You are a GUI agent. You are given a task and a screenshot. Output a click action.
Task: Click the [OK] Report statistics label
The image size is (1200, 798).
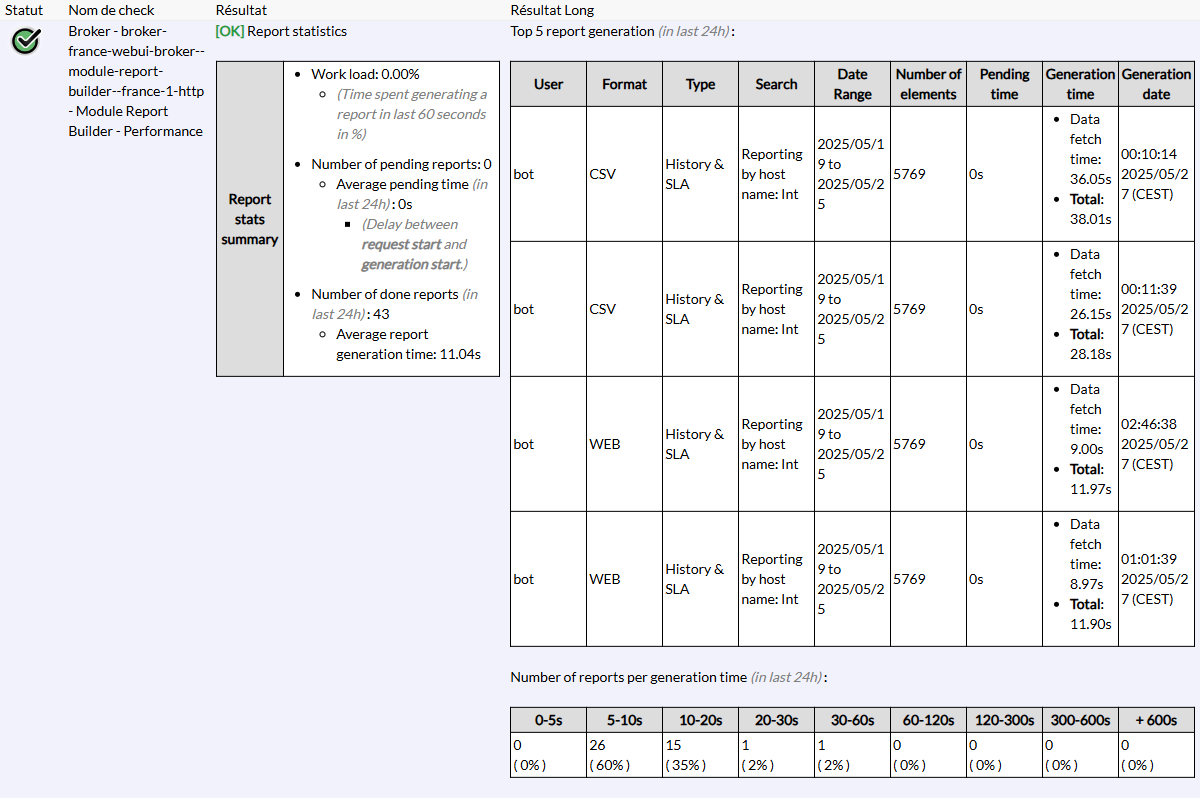281,31
